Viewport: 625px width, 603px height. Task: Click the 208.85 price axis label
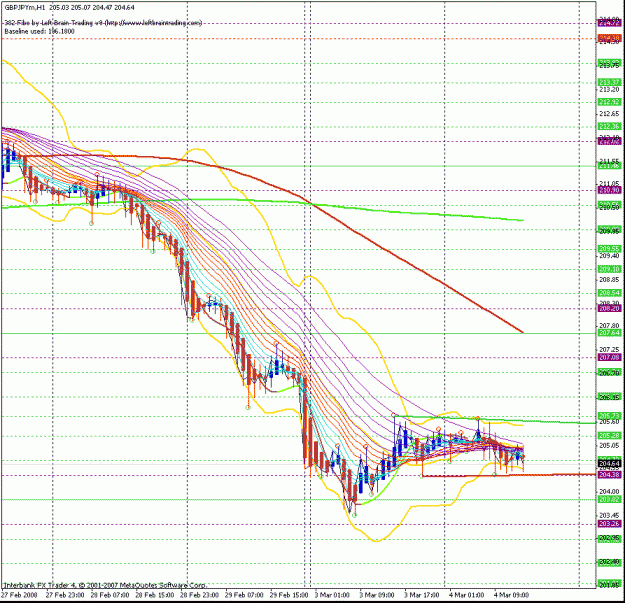tap(609, 280)
